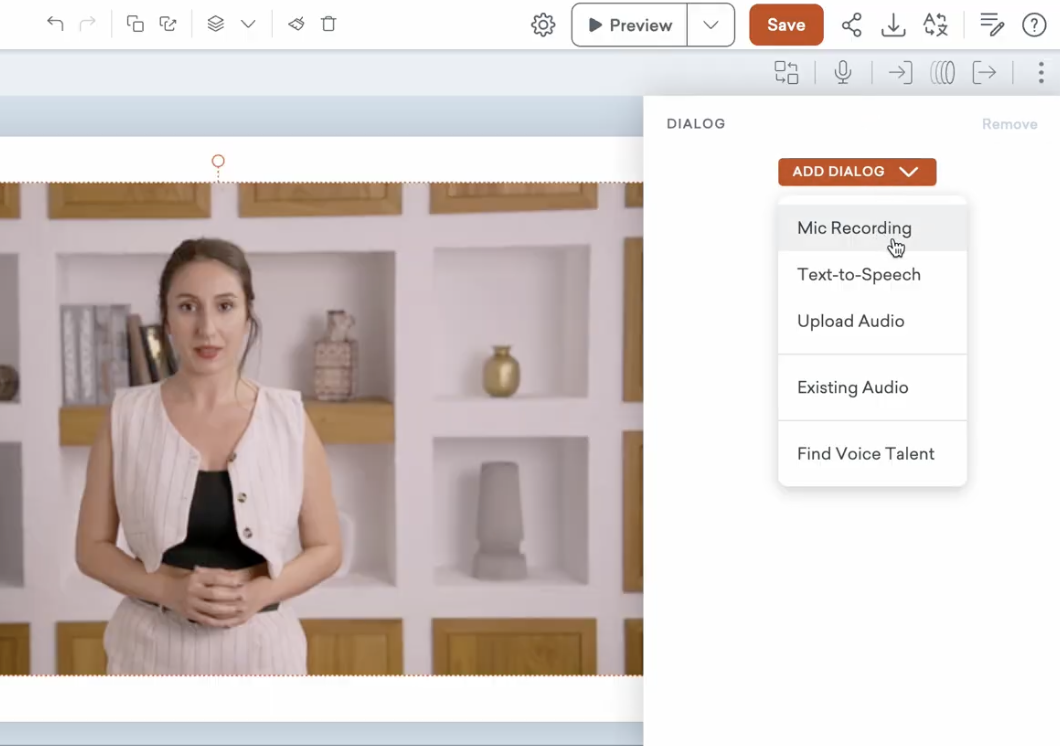Click the microphone dialog icon
The height and width of the screenshot is (746, 1060).
pos(843,73)
